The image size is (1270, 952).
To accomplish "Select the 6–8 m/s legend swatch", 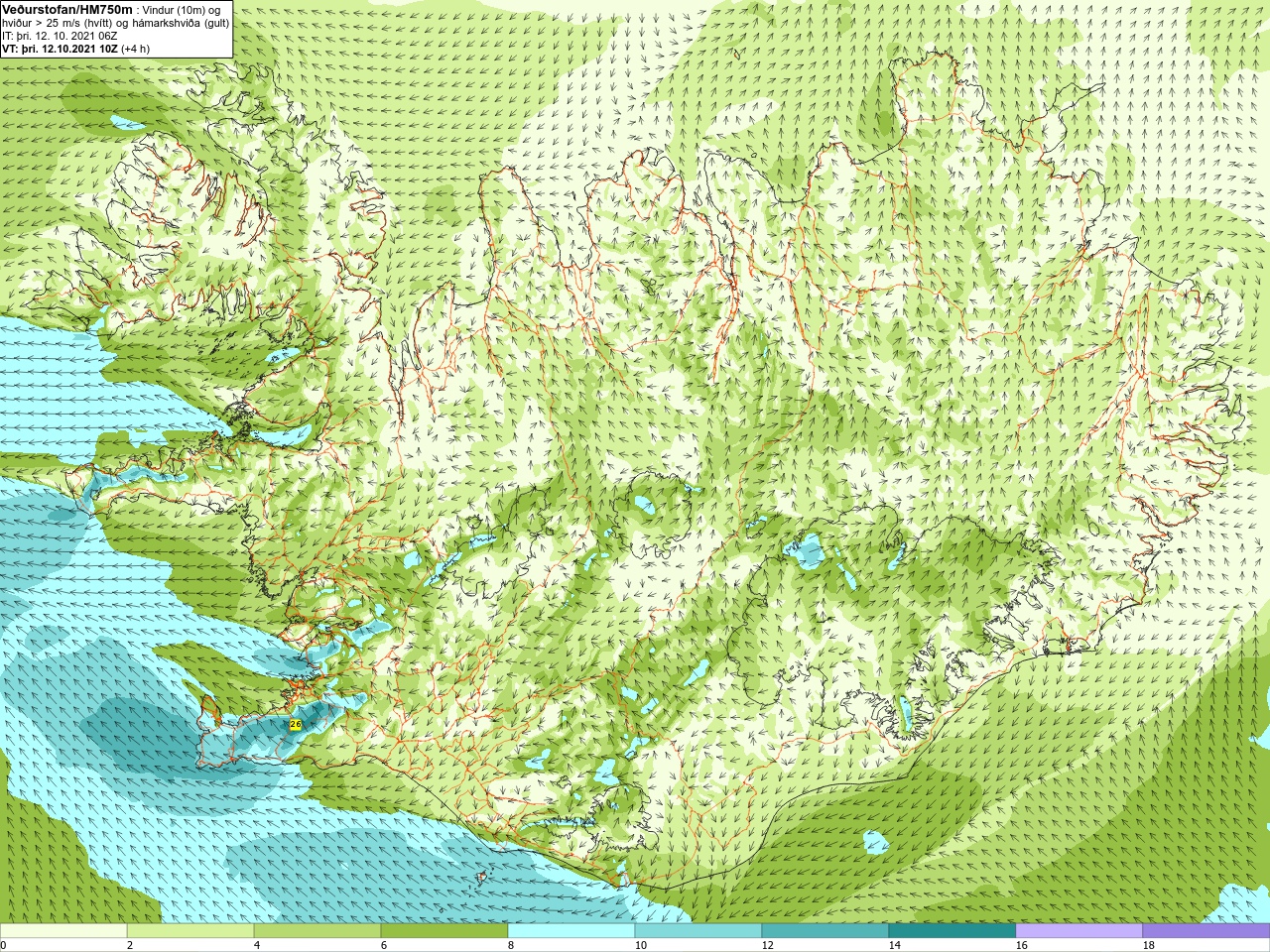I will tap(444, 931).
